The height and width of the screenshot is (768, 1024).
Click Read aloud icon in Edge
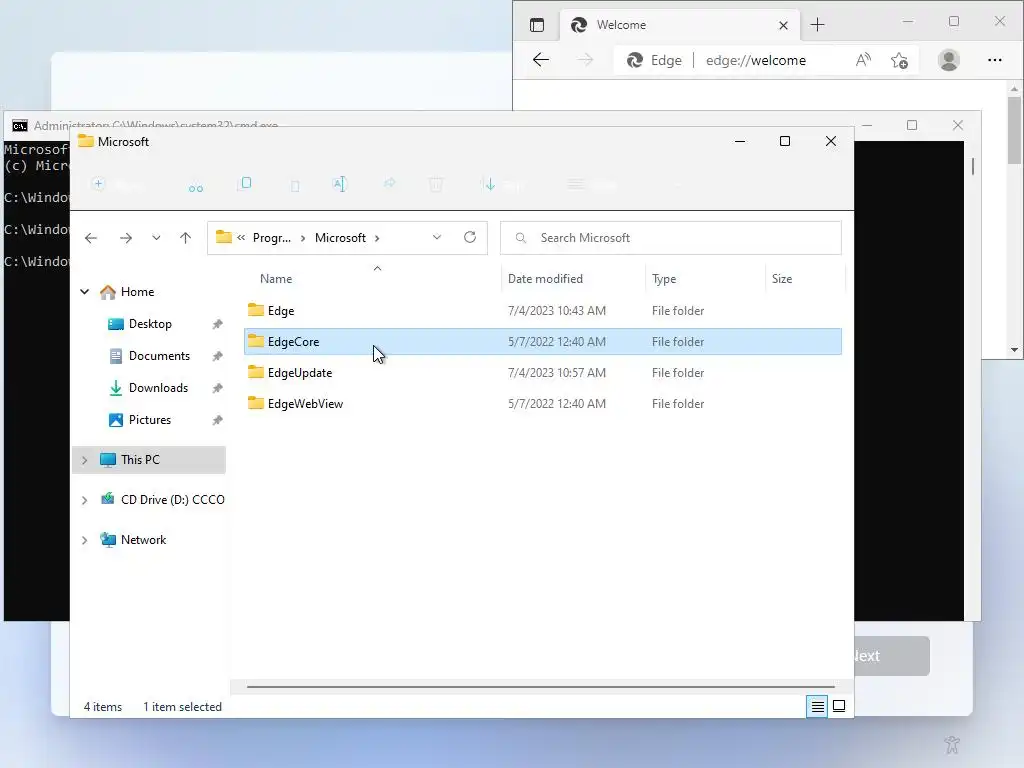click(863, 60)
